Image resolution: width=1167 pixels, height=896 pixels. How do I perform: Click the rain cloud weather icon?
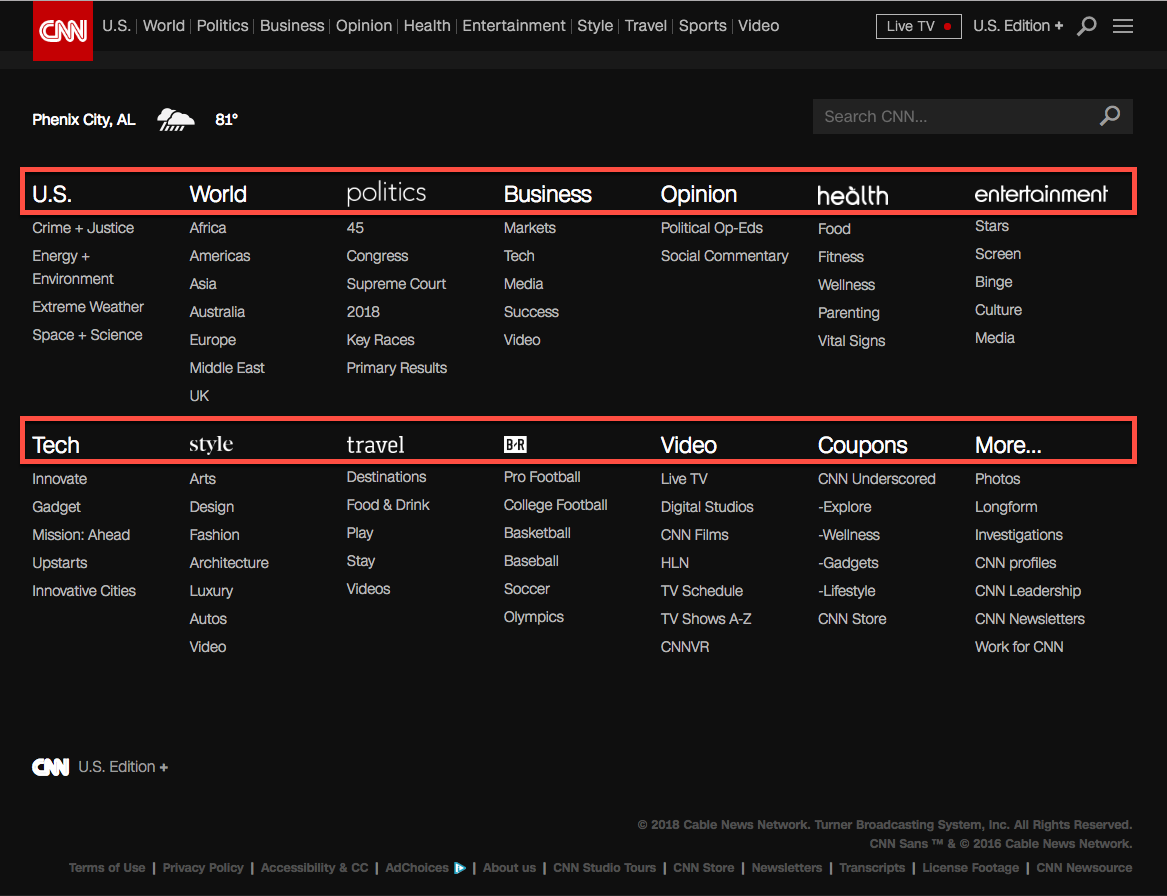coord(176,120)
